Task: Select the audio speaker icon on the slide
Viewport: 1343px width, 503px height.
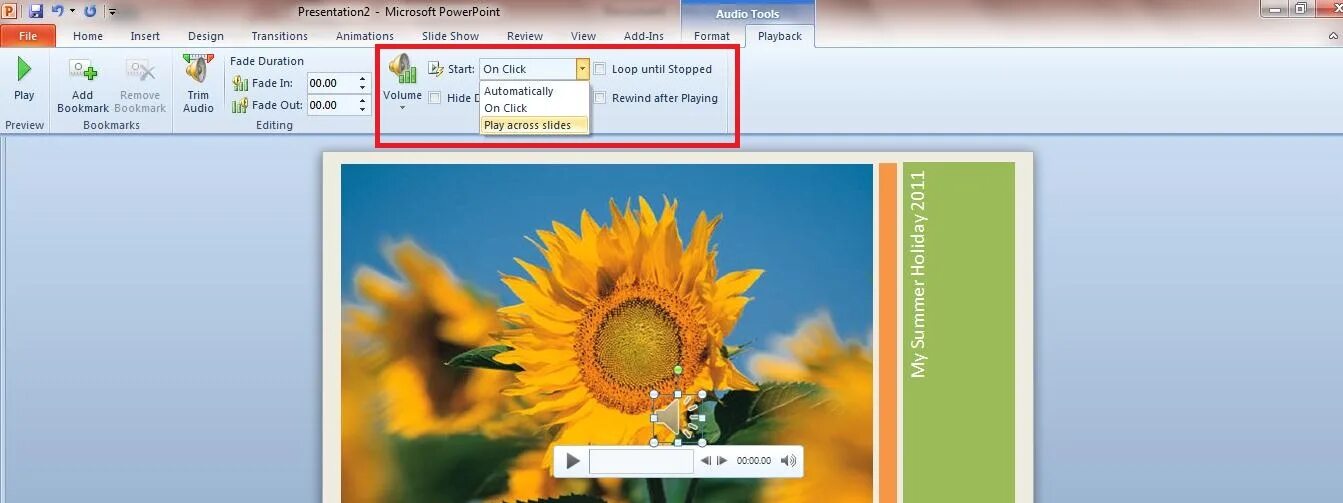Action: click(678, 417)
